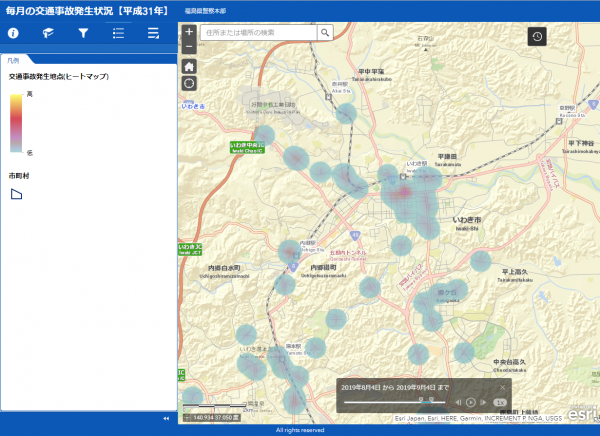Step to next time interval

[x=483, y=402]
